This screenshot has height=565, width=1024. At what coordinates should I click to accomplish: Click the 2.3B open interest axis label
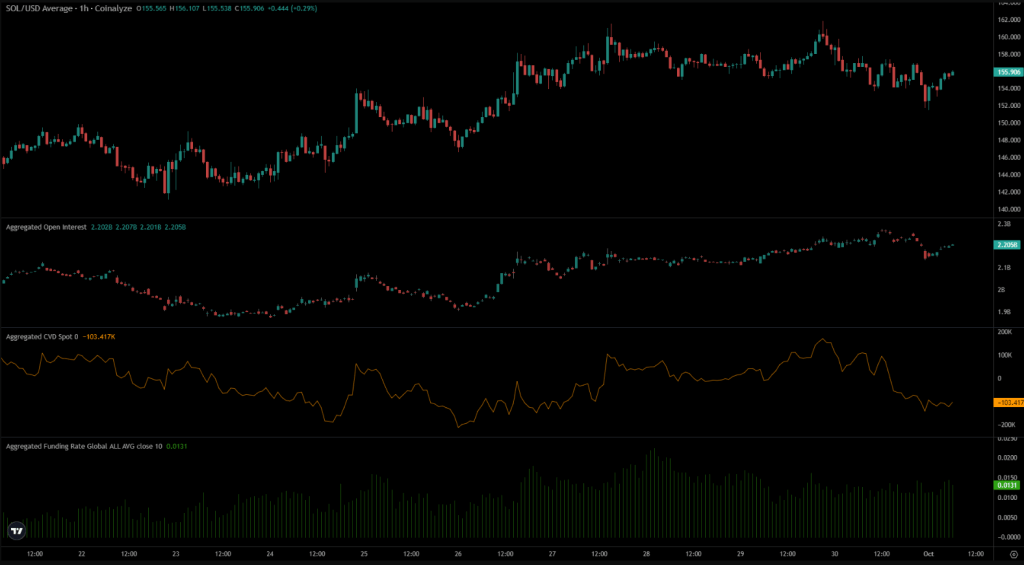[x=1004, y=224]
